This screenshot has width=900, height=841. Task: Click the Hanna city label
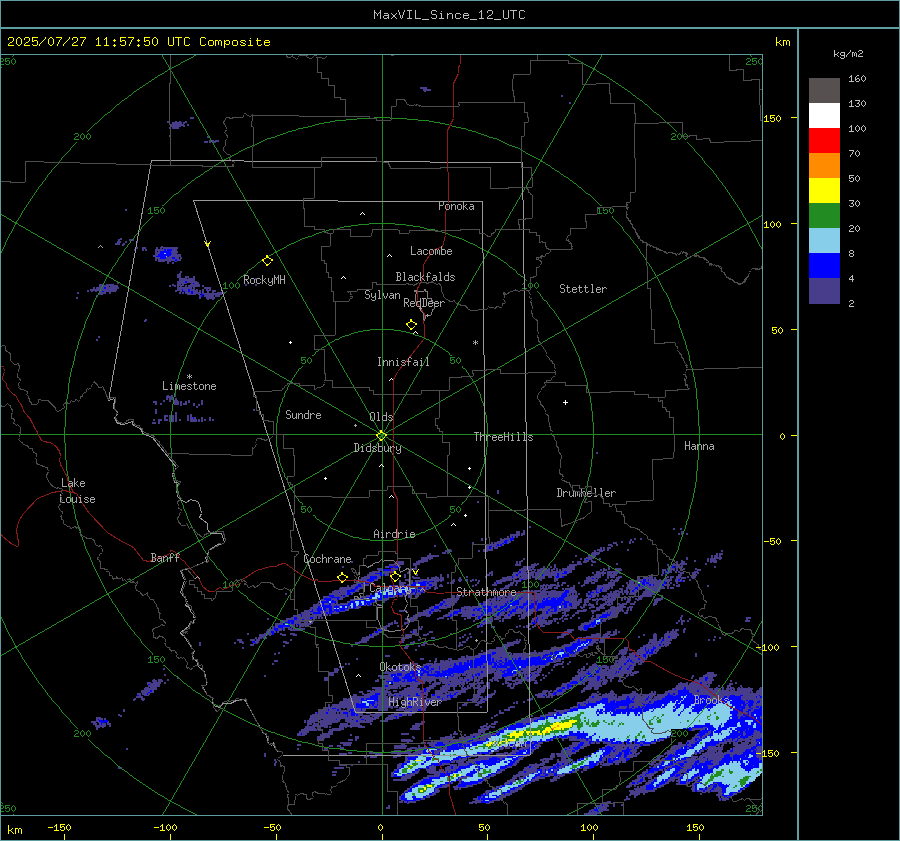(699, 446)
